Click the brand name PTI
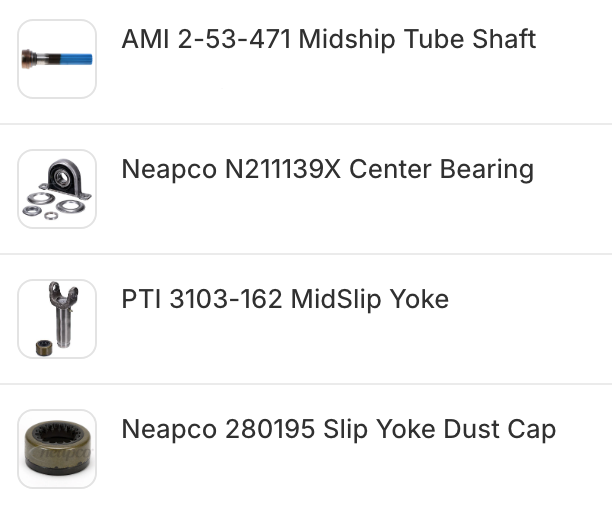 [x=141, y=300]
